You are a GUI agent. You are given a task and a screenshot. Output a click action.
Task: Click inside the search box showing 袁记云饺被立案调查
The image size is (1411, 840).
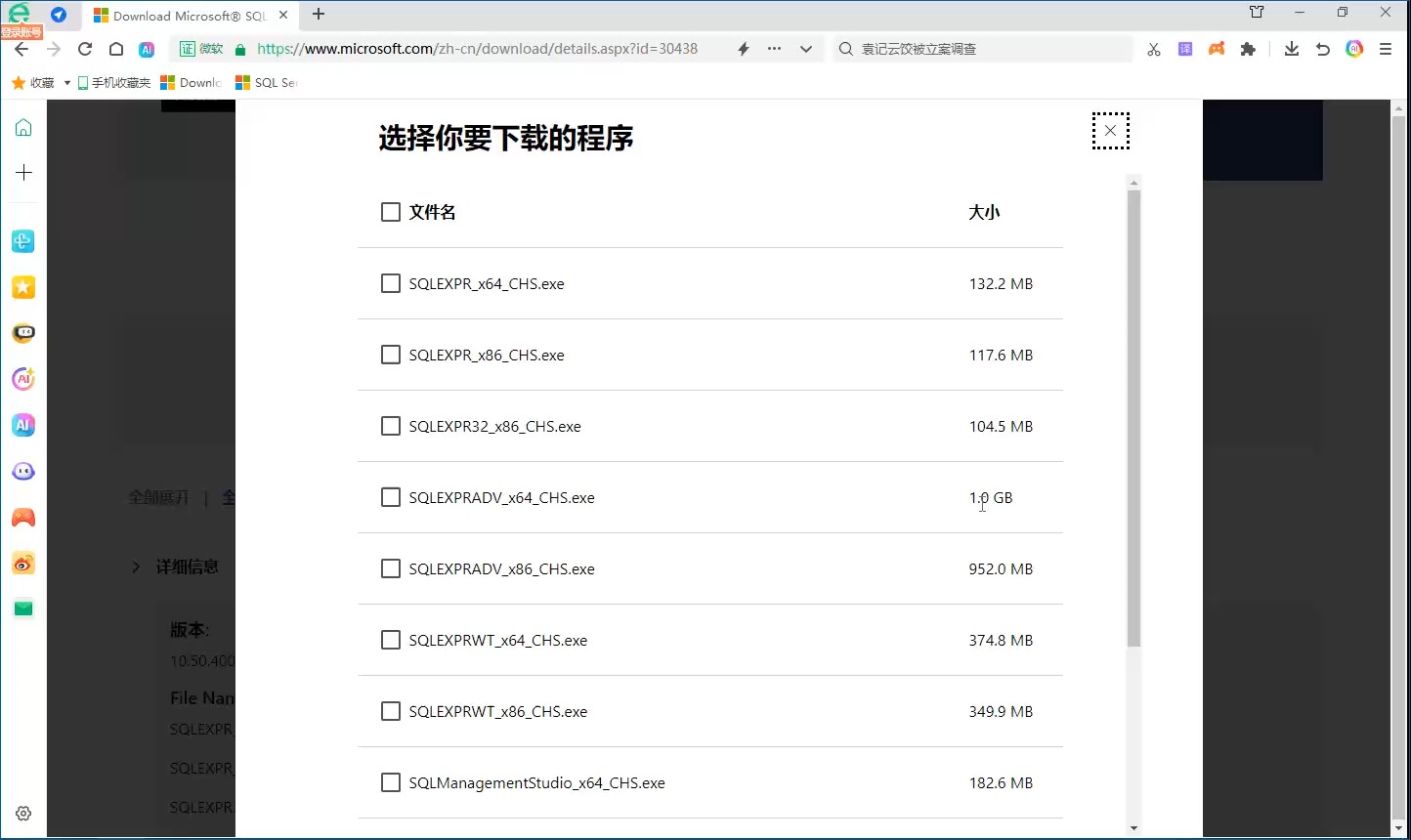977,48
